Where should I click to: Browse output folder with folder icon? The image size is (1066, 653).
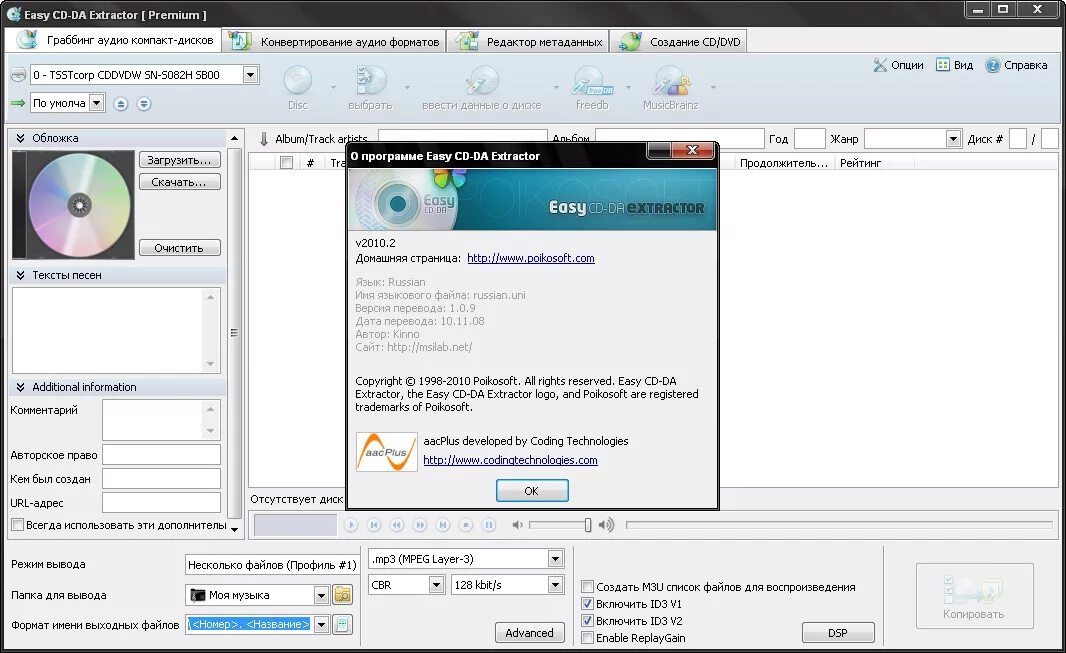tap(343, 595)
